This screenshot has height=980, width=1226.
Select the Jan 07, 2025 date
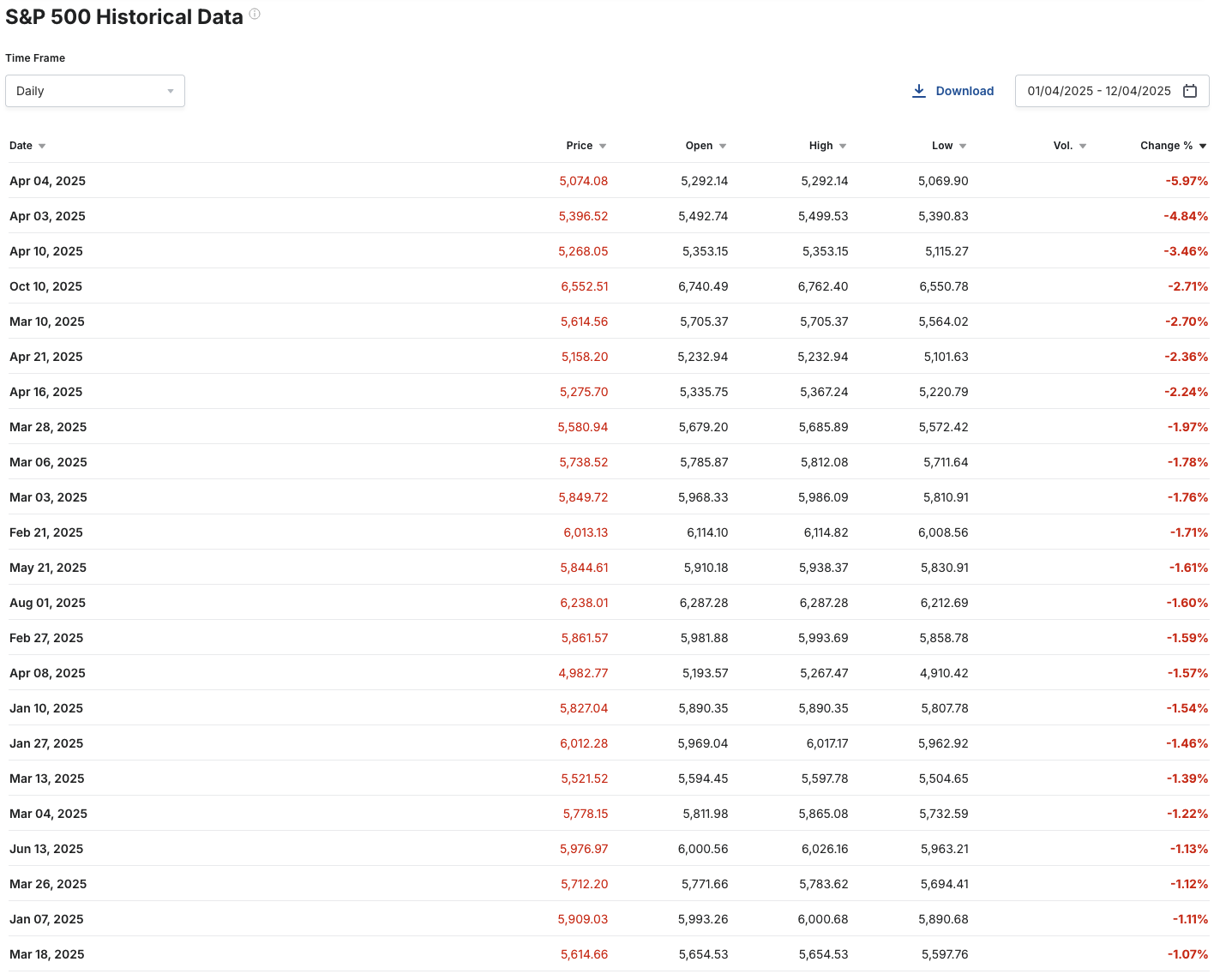46,919
